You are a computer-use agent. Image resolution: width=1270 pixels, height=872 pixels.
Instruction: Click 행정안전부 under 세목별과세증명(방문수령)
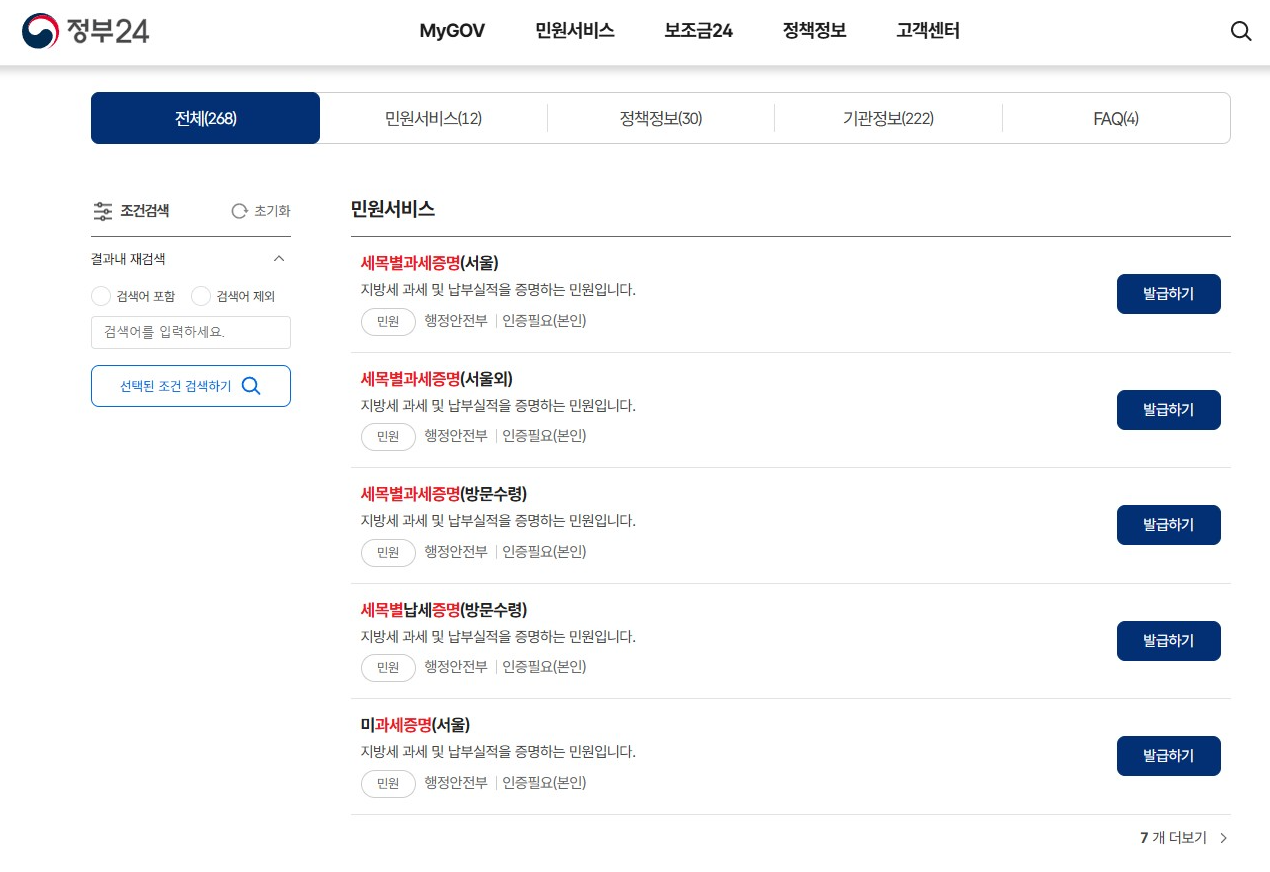click(x=456, y=551)
